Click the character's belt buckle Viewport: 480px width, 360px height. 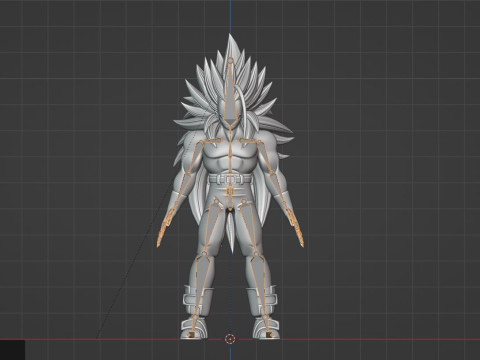pos(230,180)
